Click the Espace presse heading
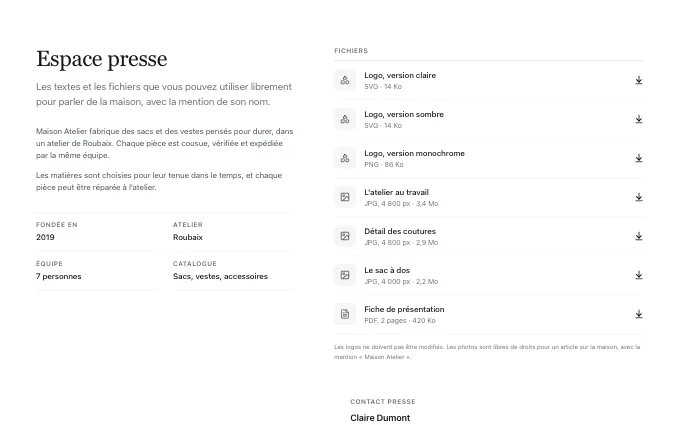Screen dimensions: 680x425 101,59
